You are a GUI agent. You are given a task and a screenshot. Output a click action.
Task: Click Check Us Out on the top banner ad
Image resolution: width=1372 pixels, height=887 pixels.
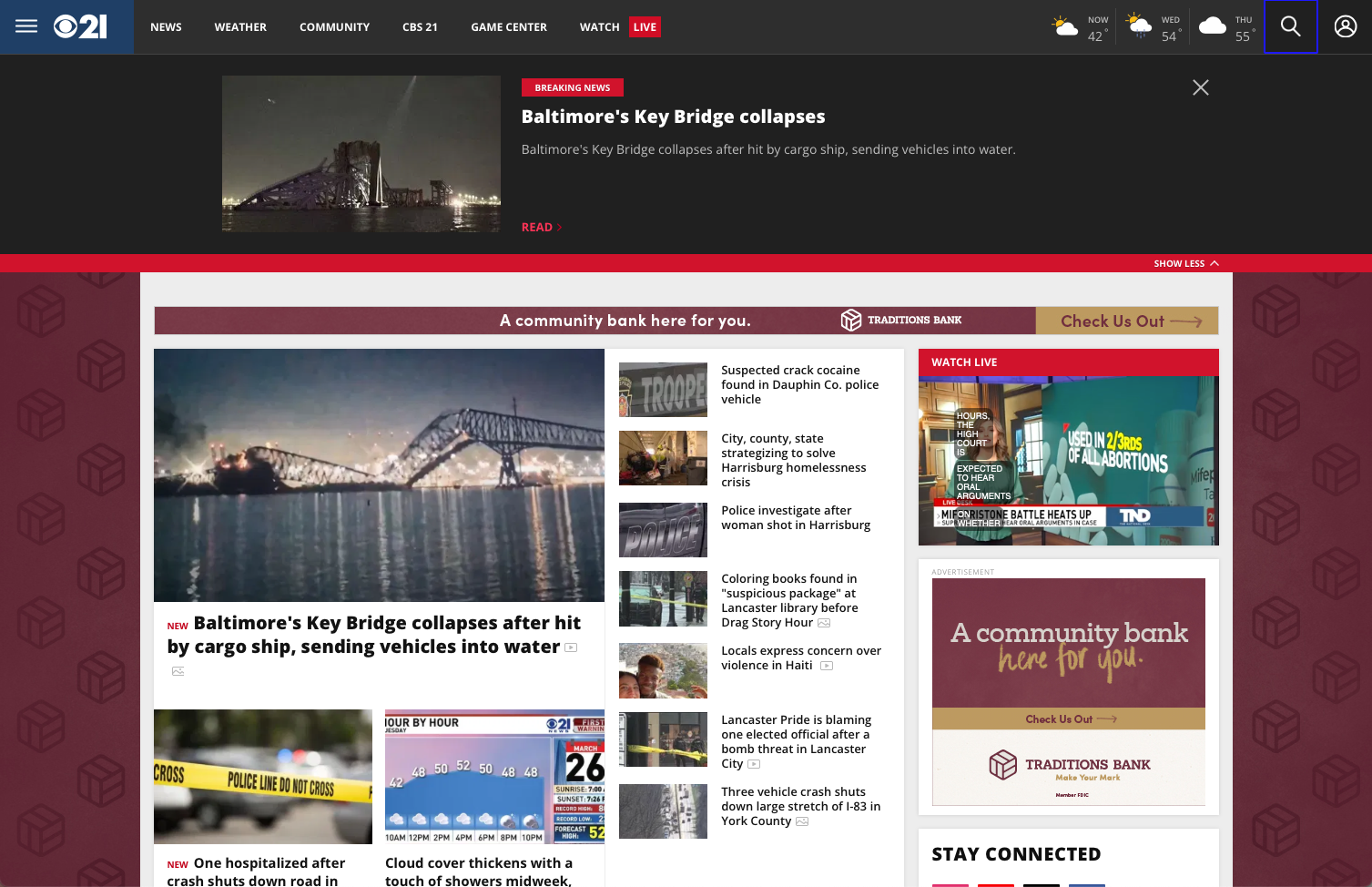[1127, 321]
